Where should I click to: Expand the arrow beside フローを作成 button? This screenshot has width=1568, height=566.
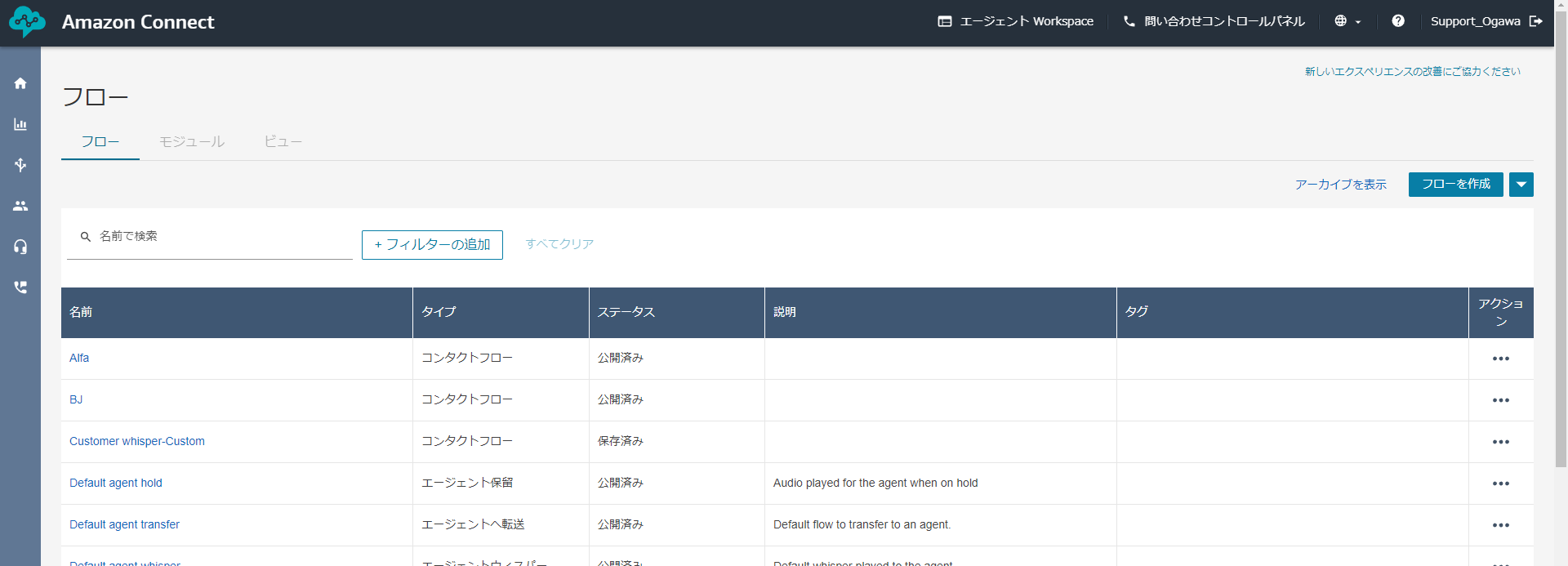(x=1521, y=185)
